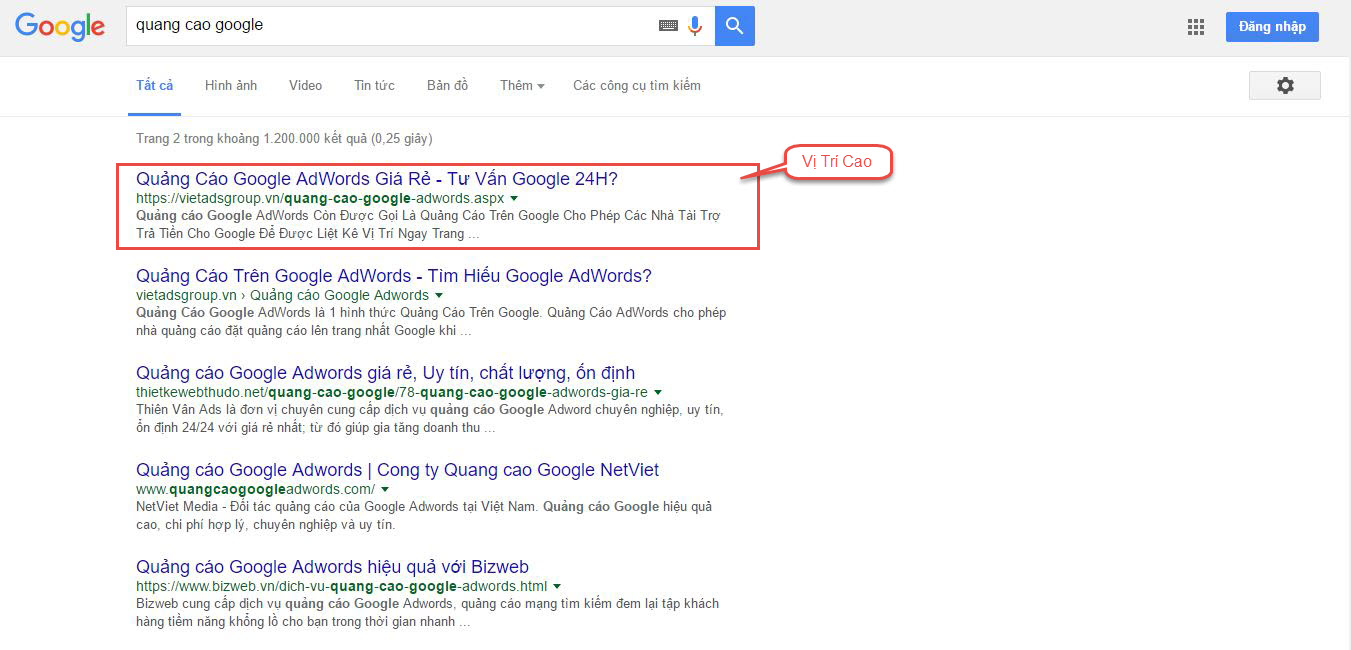Switch to the Video tab
Image resolution: width=1351 pixels, height=650 pixels.
click(x=305, y=85)
